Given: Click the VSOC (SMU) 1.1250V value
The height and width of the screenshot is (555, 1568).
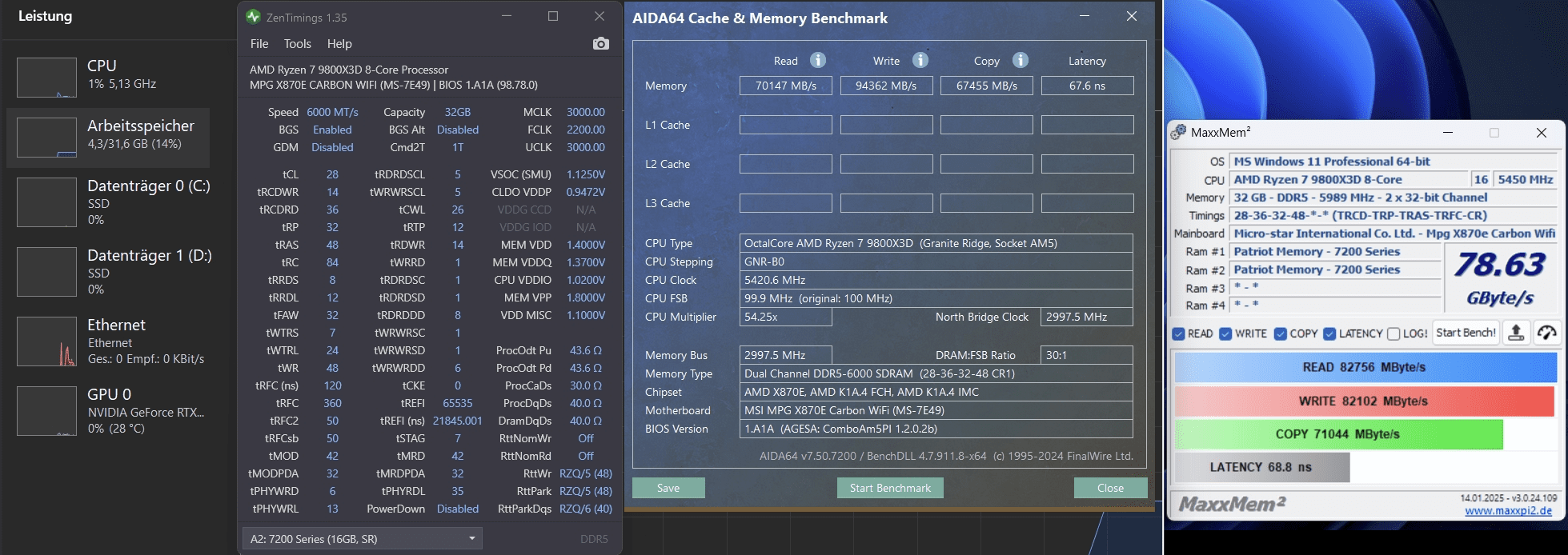Looking at the screenshot, I should [586, 174].
